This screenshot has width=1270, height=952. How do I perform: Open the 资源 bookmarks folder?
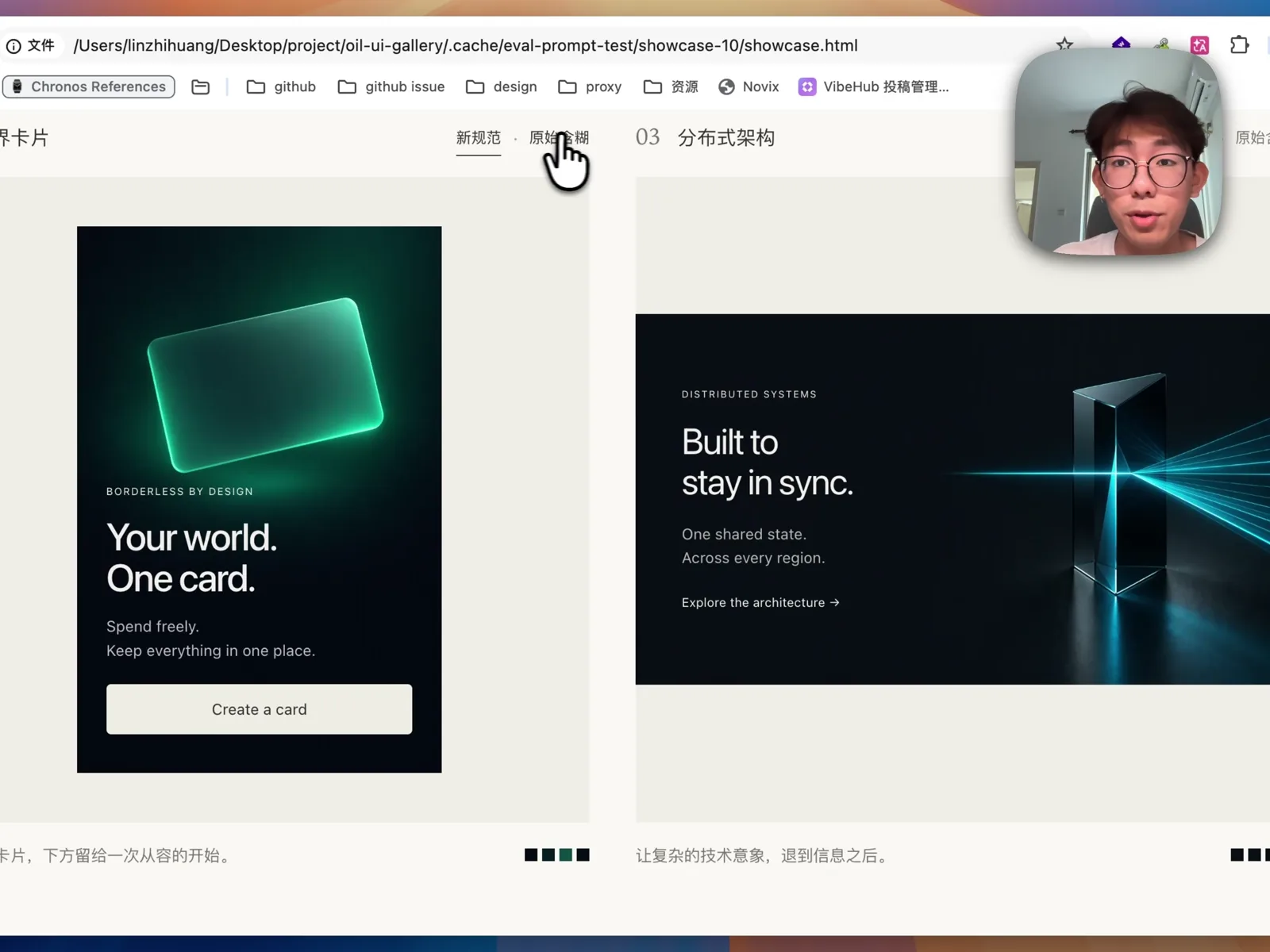point(671,86)
